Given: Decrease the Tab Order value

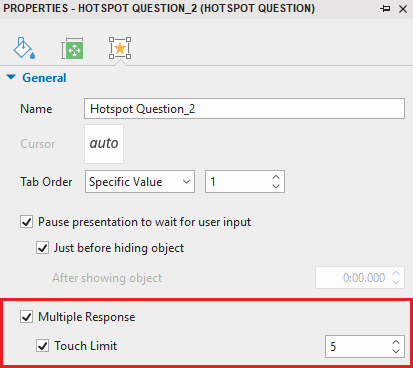Looking at the screenshot, I should pos(276,186).
